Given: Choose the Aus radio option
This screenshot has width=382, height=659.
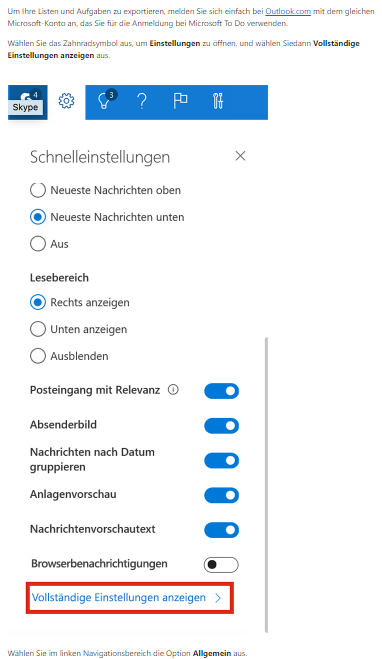Looking at the screenshot, I should point(38,244).
